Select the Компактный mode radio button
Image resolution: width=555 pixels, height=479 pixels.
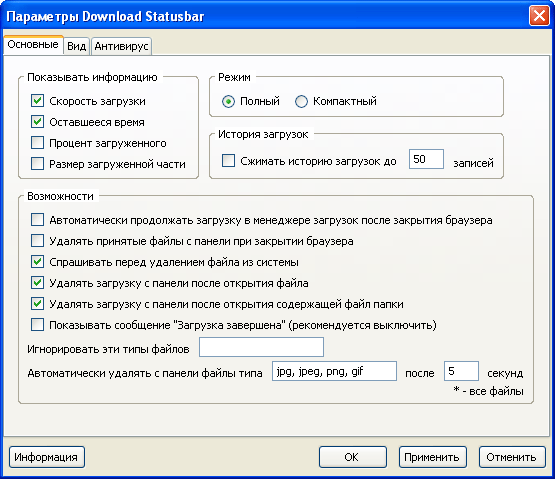click(301, 102)
